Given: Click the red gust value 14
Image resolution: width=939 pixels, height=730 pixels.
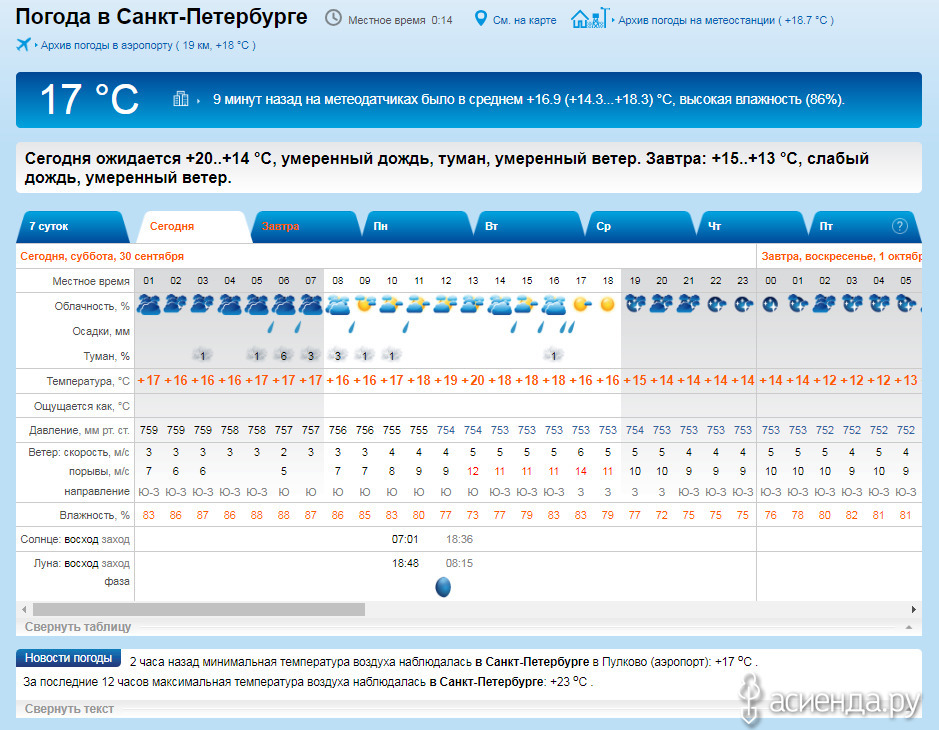Looking at the screenshot, I should click(x=581, y=471).
